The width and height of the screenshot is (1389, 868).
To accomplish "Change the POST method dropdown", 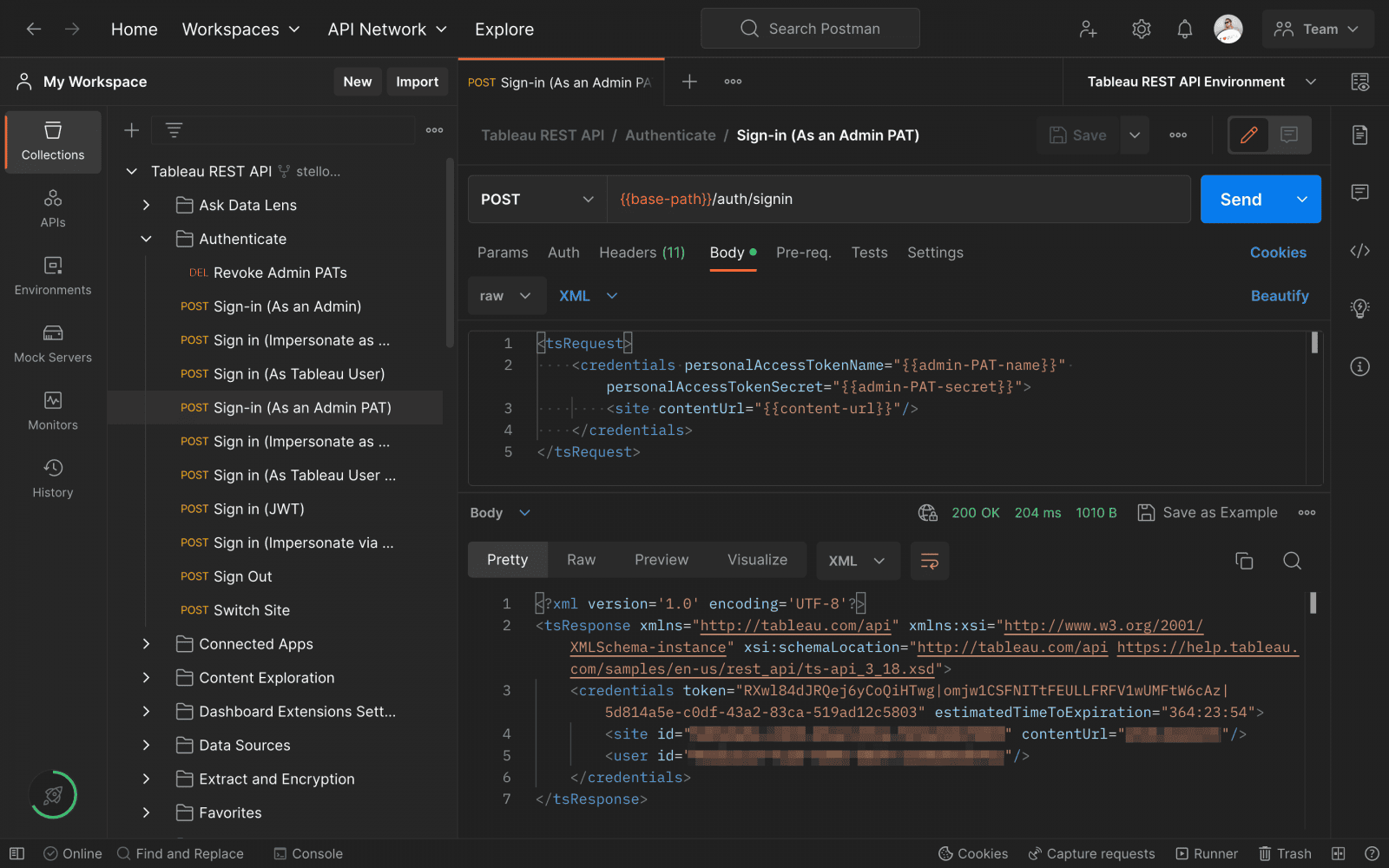I will [537, 200].
